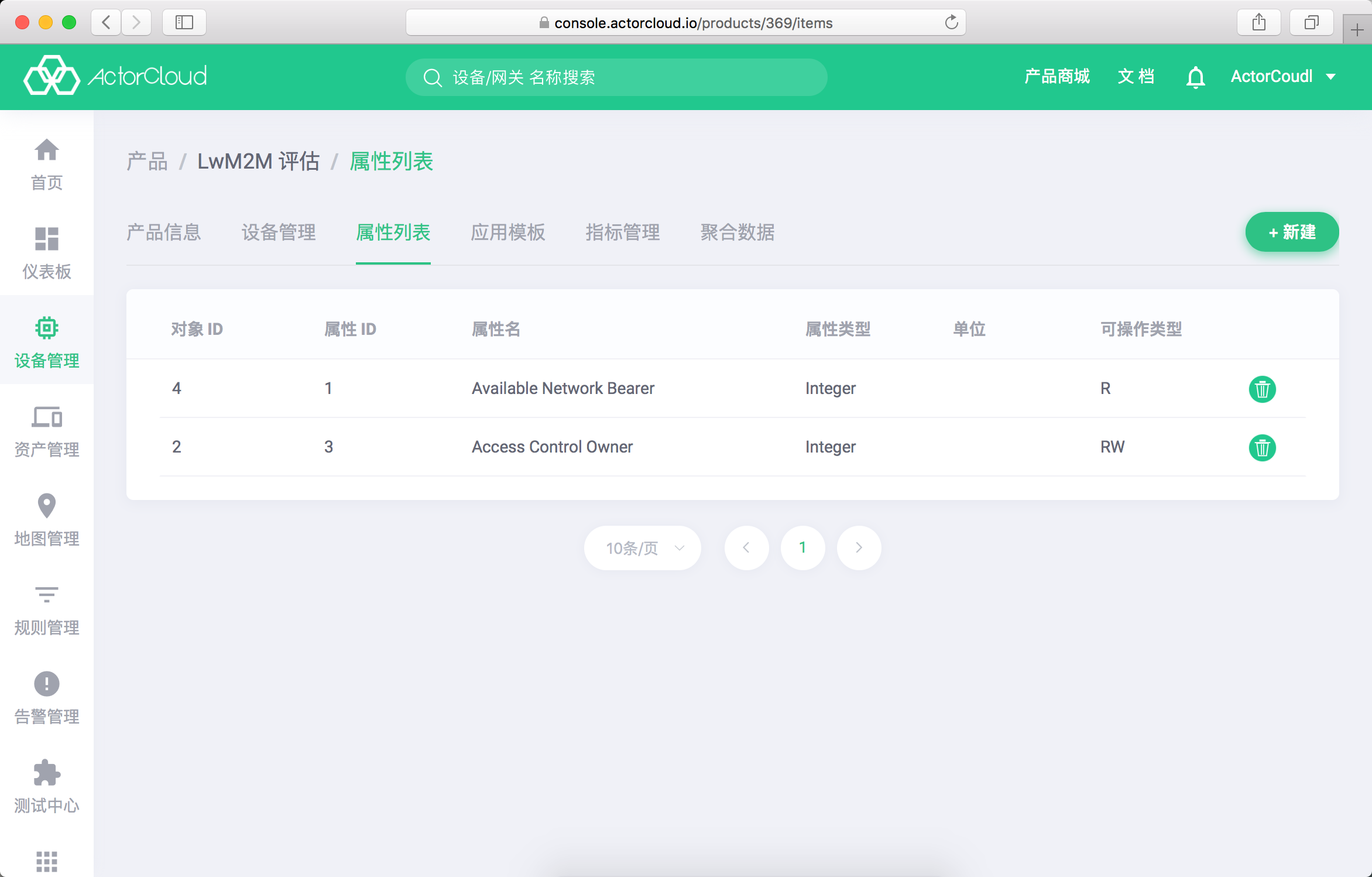Open notifications bell icon

pos(1195,77)
